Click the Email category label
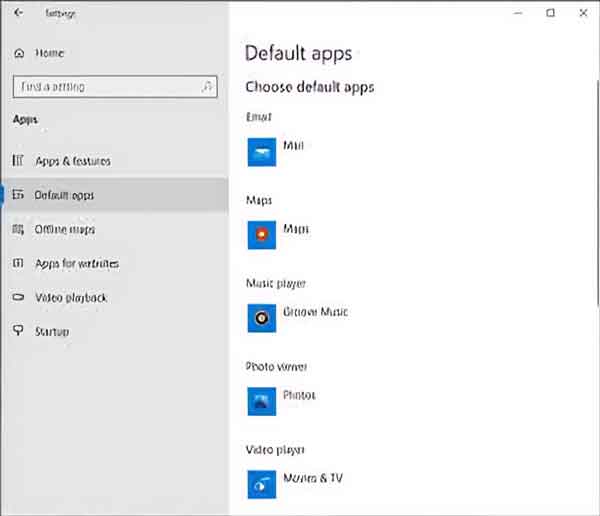 [x=259, y=117]
